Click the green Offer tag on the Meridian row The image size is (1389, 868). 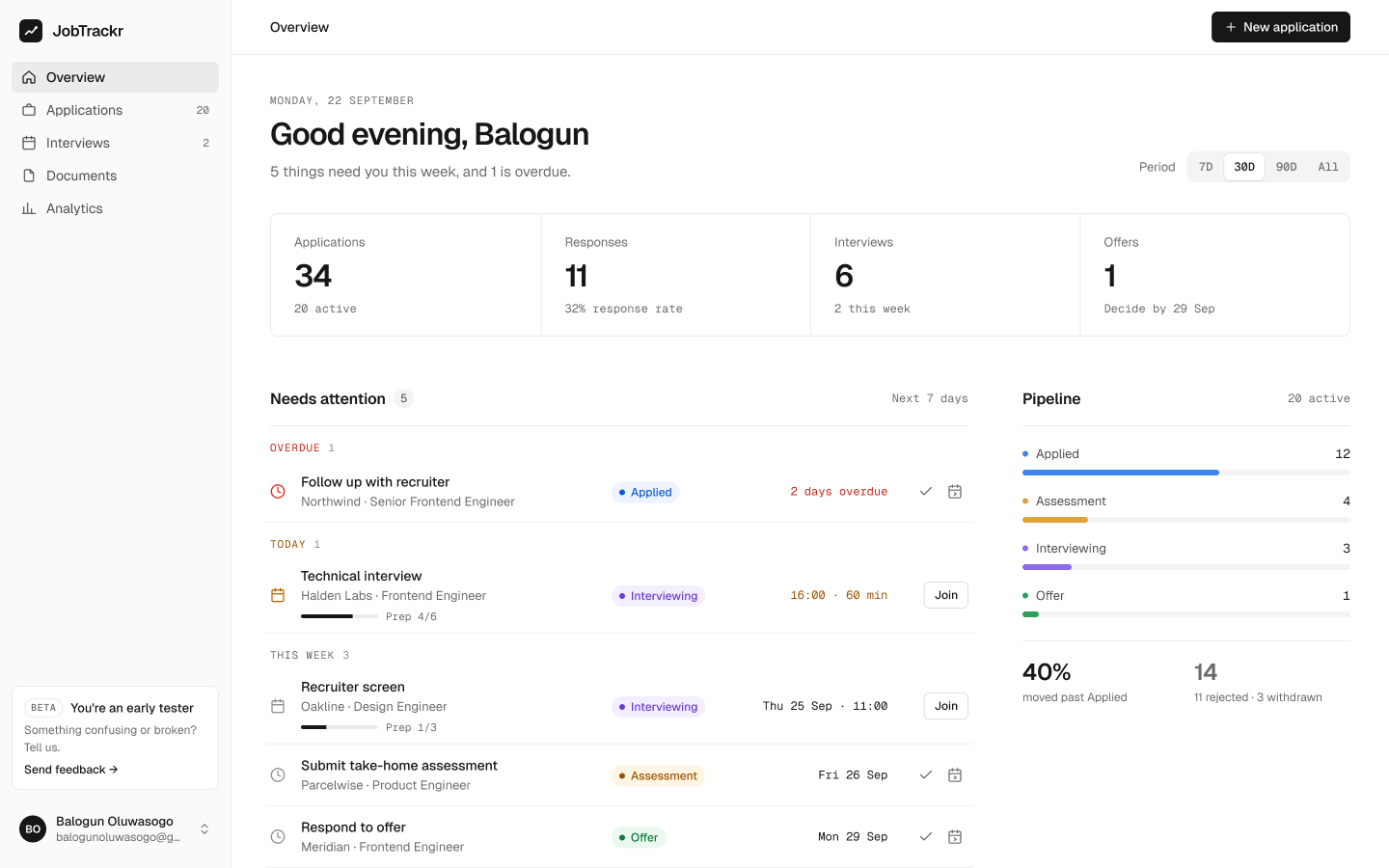(639, 837)
